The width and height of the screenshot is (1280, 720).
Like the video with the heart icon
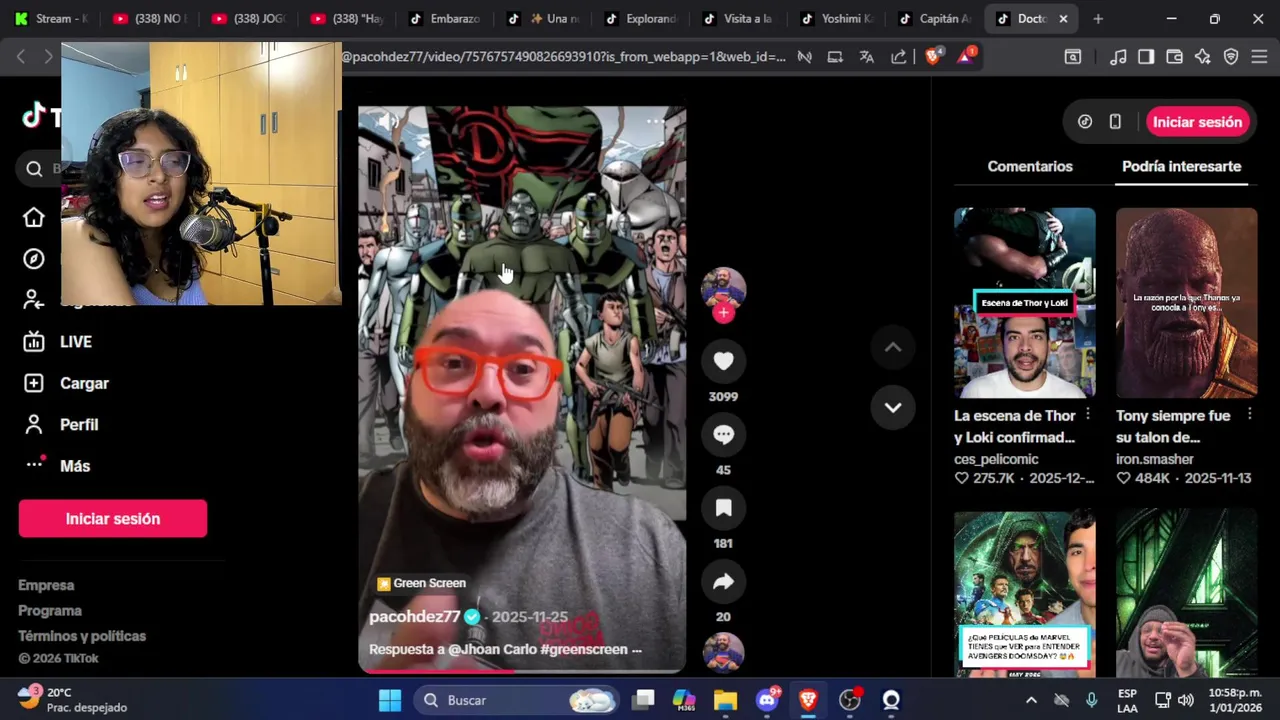click(723, 361)
